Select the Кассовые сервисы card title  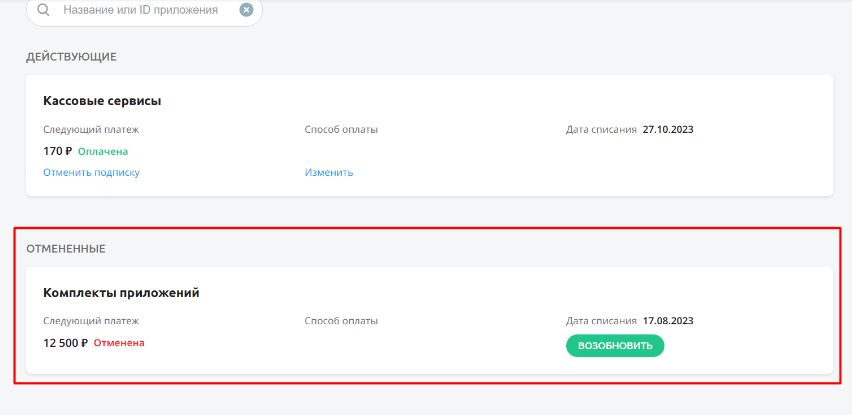(102, 101)
